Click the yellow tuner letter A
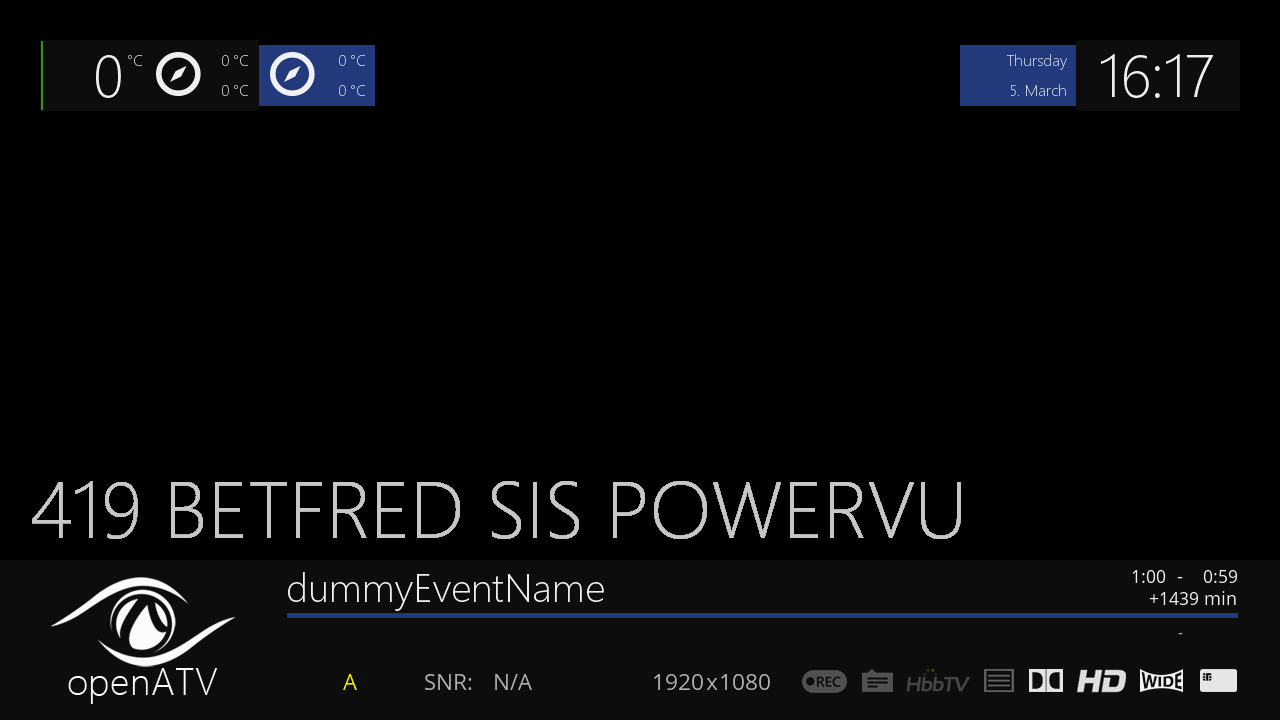 (x=350, y=683)
